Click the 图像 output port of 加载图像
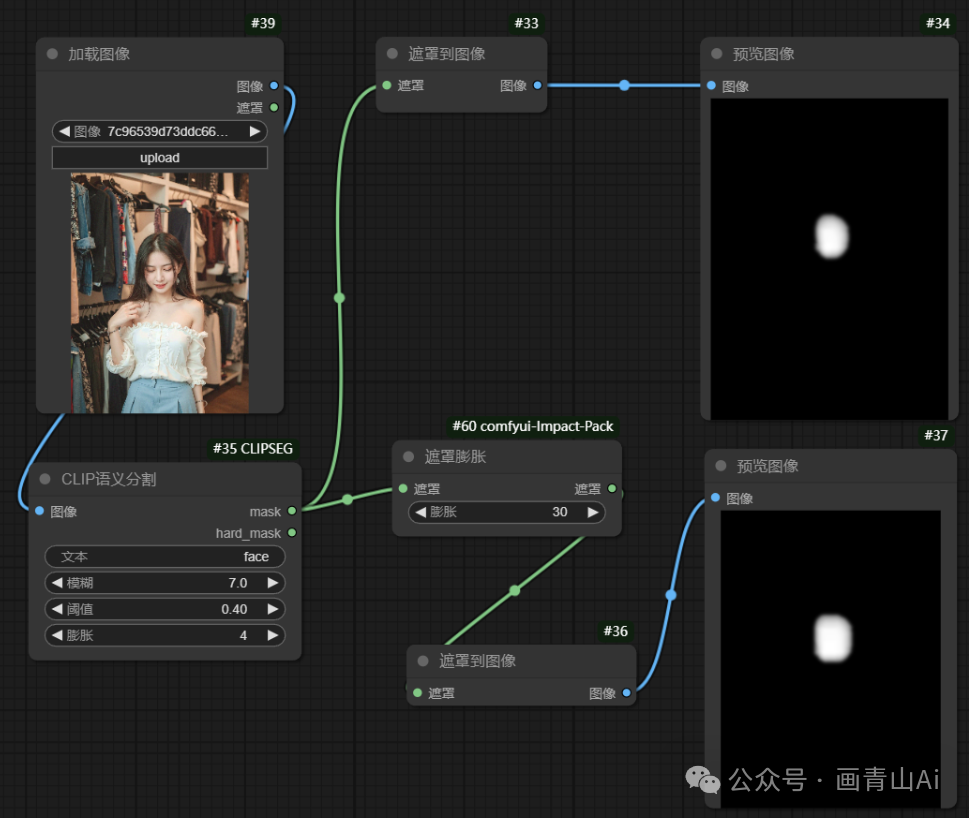969x818 pixels. [x=274, y=86]
